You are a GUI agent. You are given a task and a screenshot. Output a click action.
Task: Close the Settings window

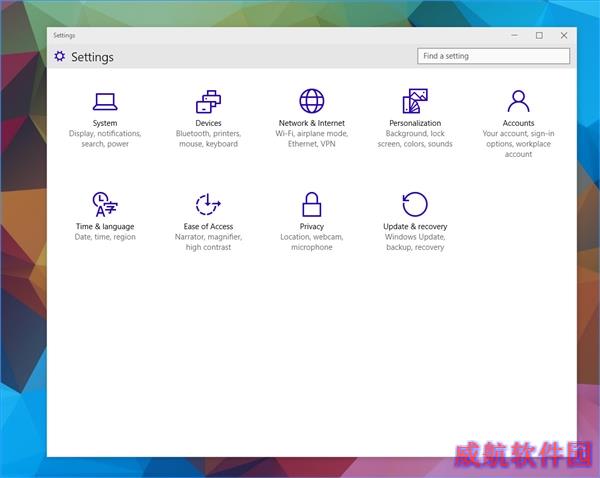(x=564, y=35)
